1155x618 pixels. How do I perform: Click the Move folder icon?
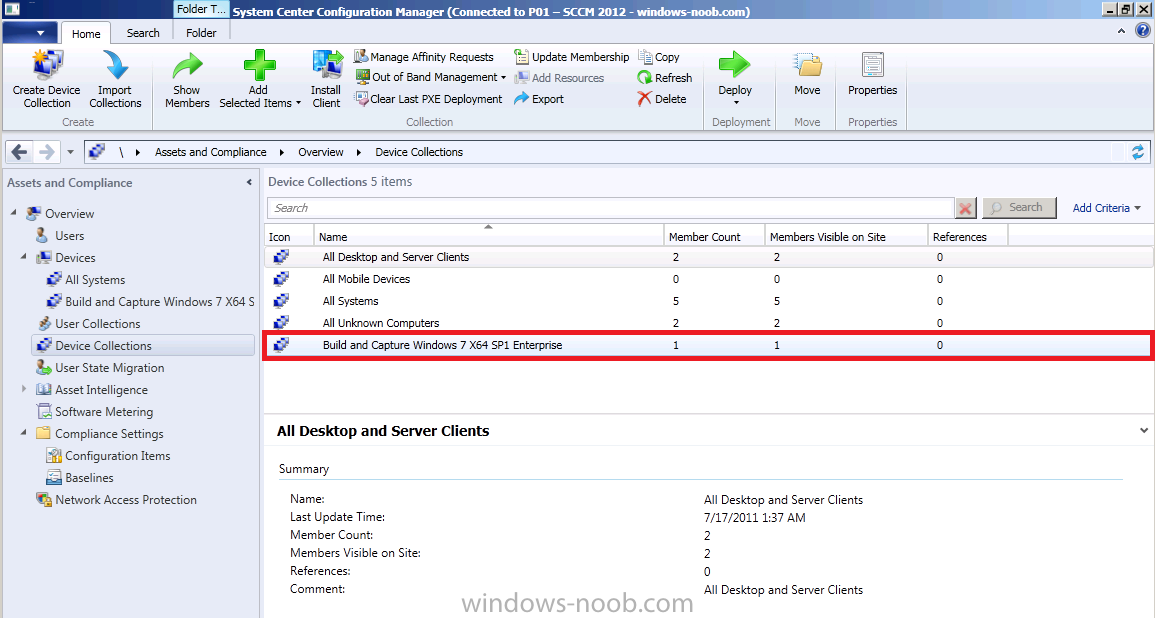(x=807, y=65)
